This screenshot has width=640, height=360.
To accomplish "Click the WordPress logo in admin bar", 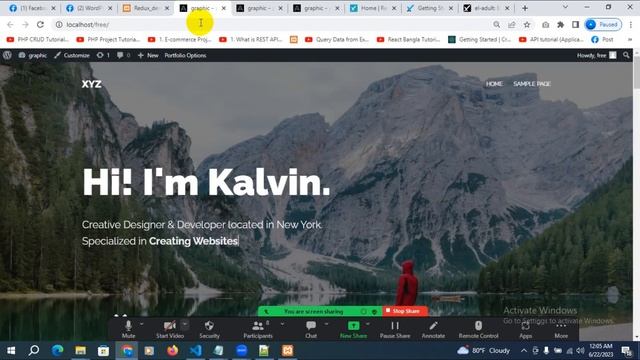I will [7, 55].
